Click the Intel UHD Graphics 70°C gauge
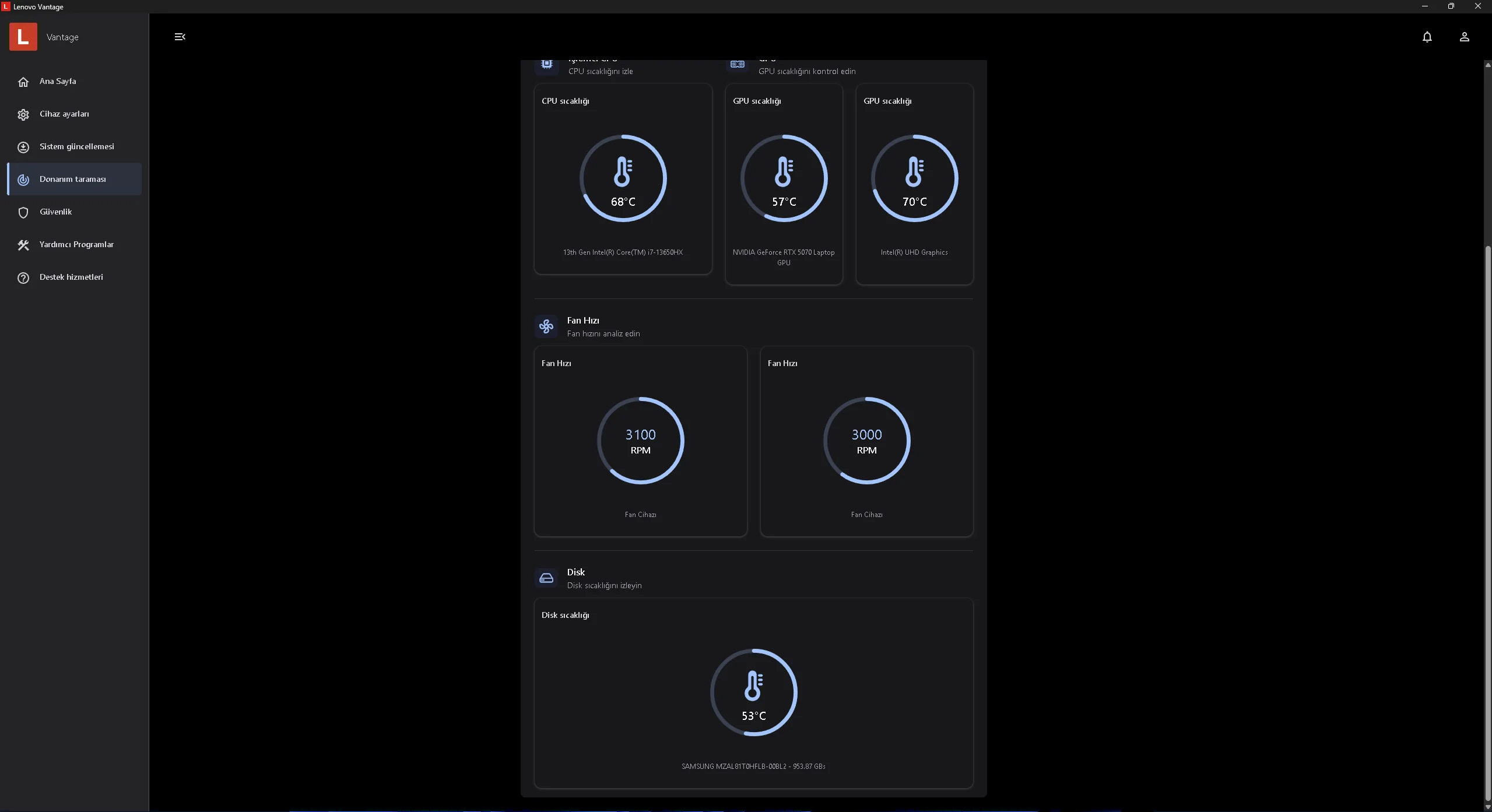Screen dimensions: 1492x812 914,178
